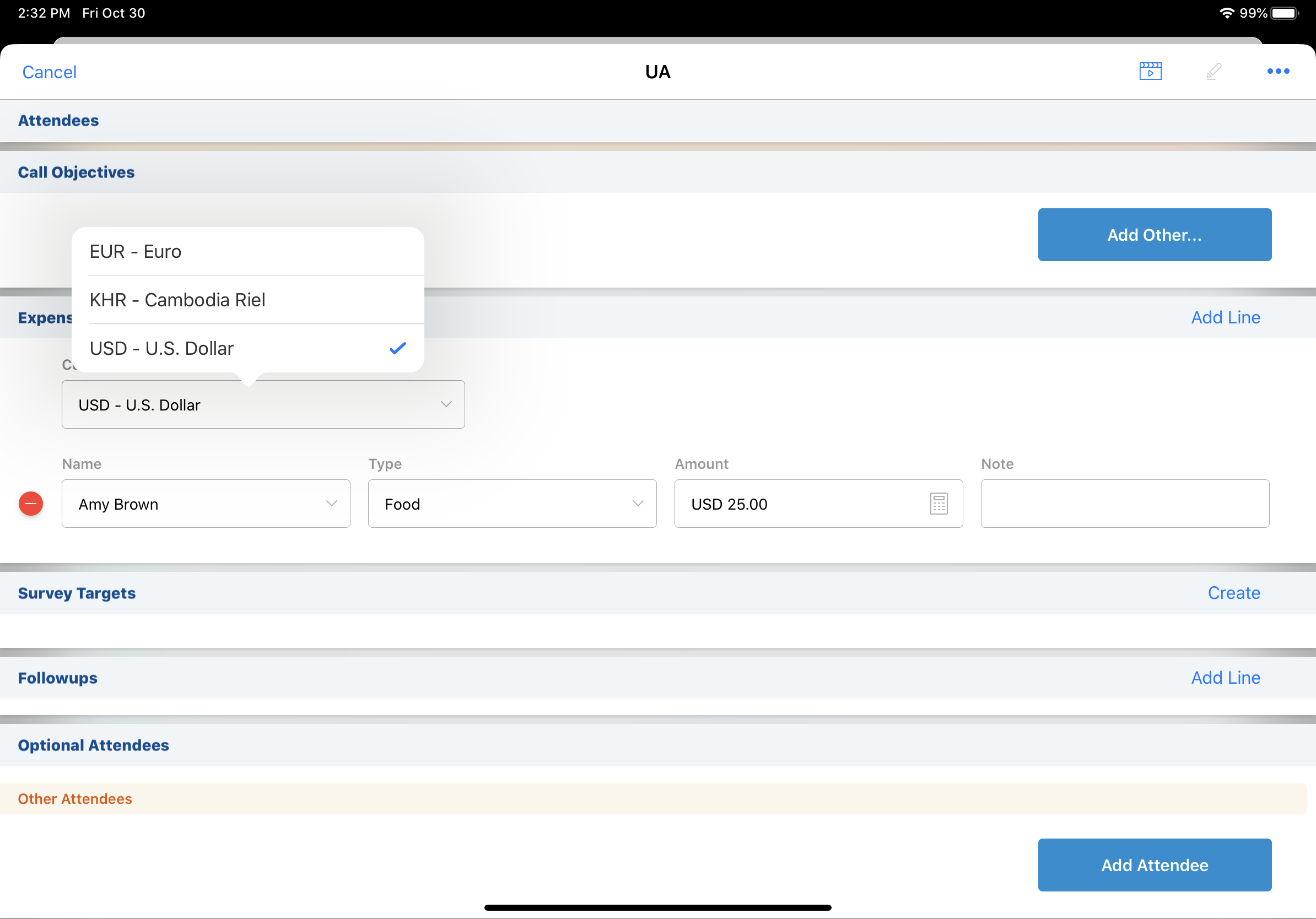Viewport: 1316px width, 919px height.
Task: Tap Create beside Survey Targets
Action: pyautogui.click(x=1233, y=593)
